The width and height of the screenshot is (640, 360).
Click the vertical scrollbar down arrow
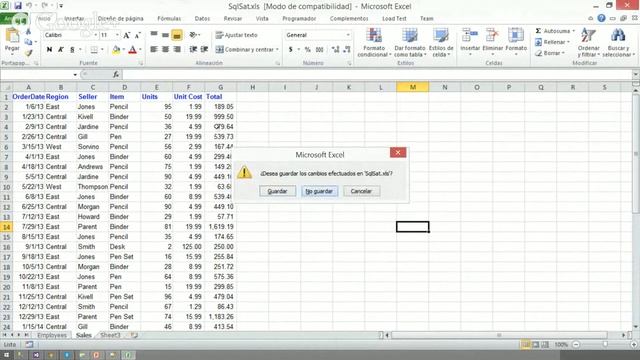pyautogui.click(x=636, y=327)
